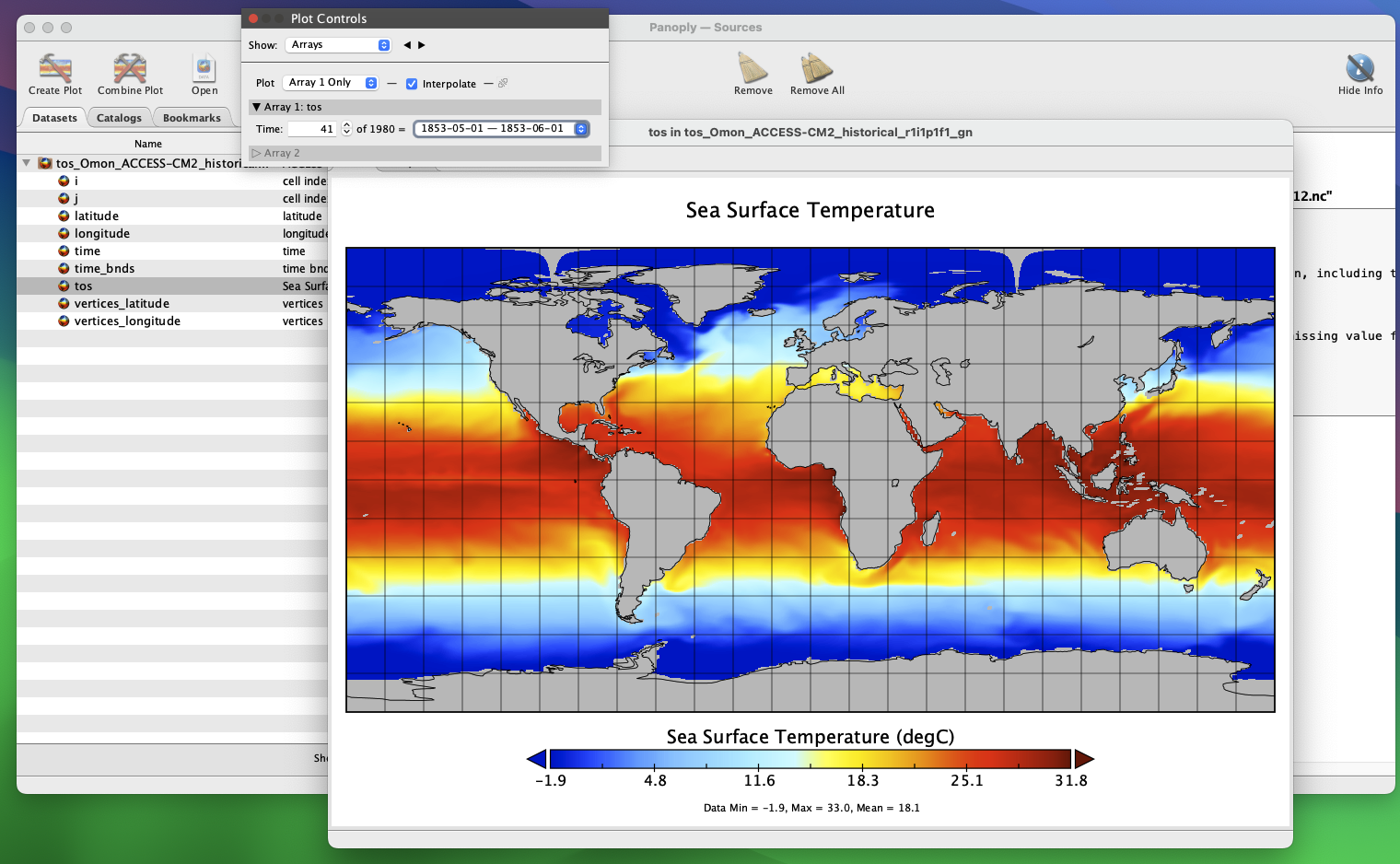1400x864 pixels.
Task: Switch to the Bookmarks tab
Action: (192, 118)
